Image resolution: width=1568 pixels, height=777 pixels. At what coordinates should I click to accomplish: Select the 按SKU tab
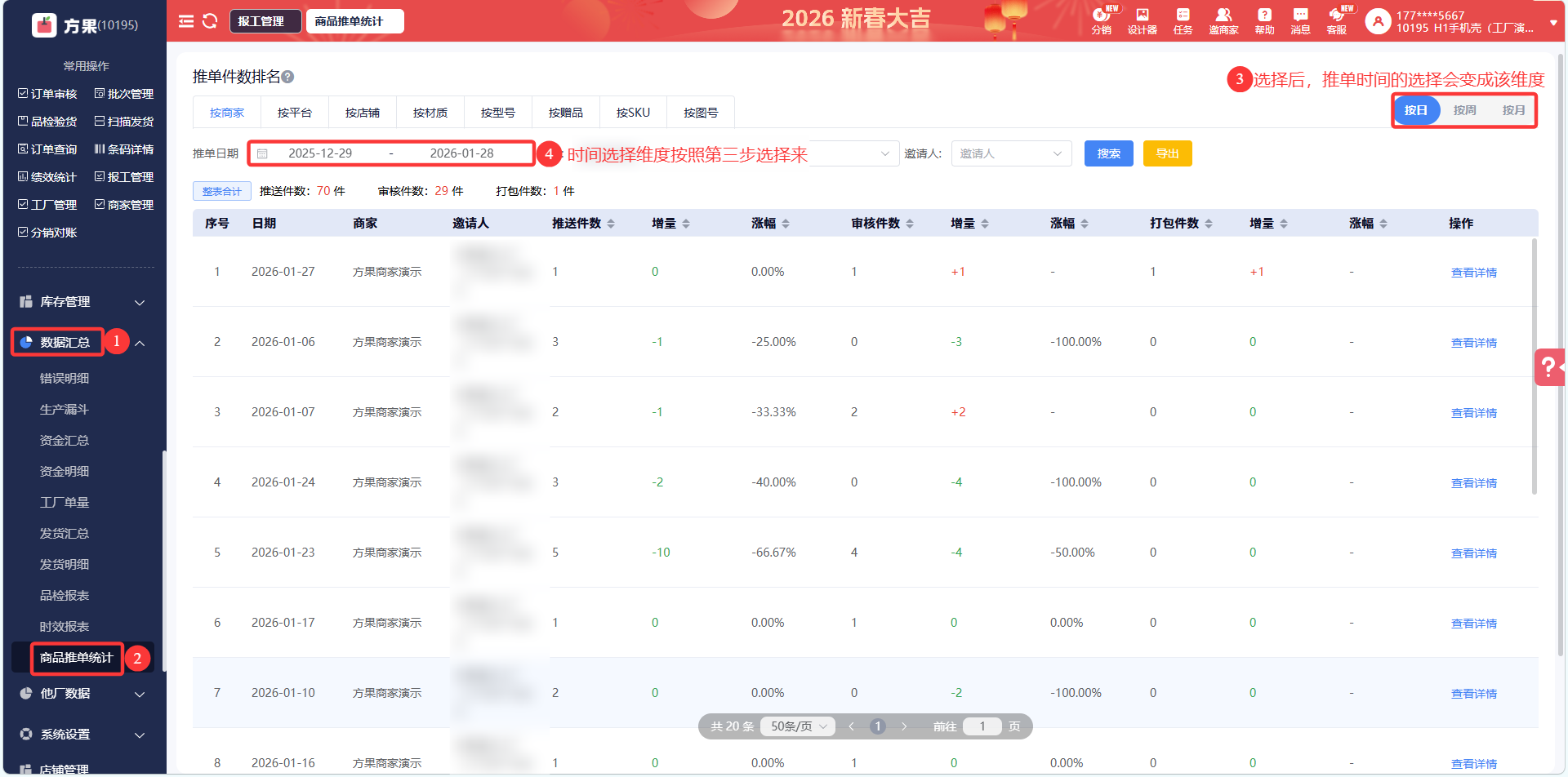633,113
